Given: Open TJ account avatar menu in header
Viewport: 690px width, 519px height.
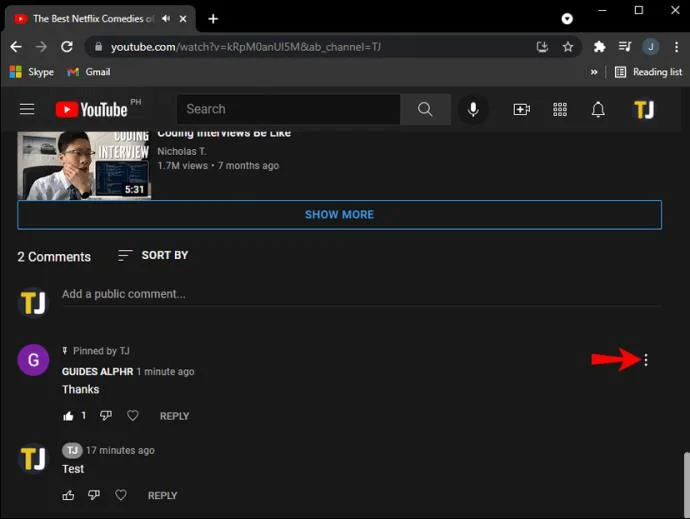Looking at the screenshot, I should [644, 109].
